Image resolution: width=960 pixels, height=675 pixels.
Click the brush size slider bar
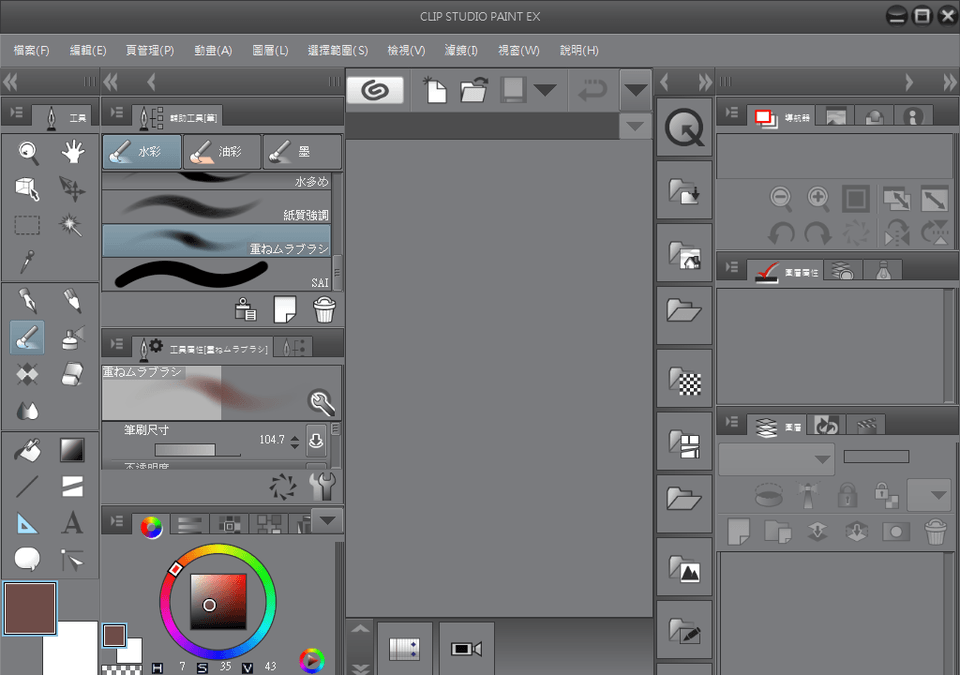click(197, 450)
